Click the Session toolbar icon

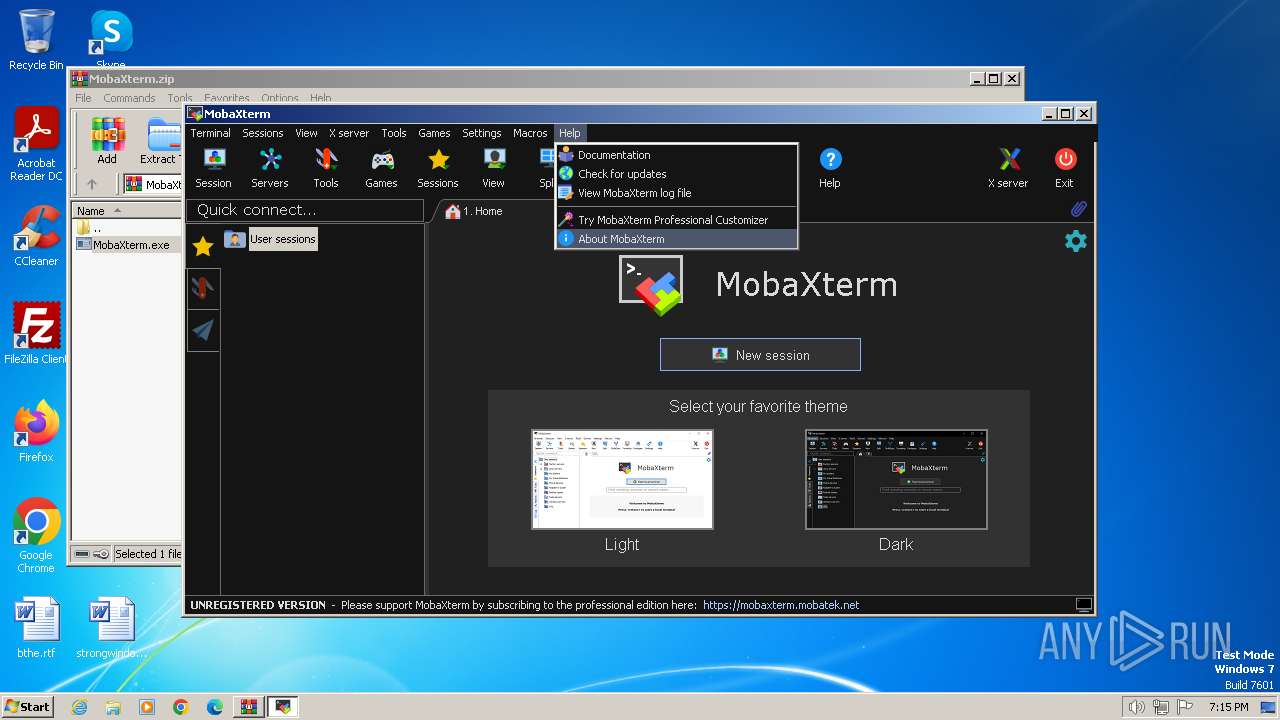[x=213, y=168]
